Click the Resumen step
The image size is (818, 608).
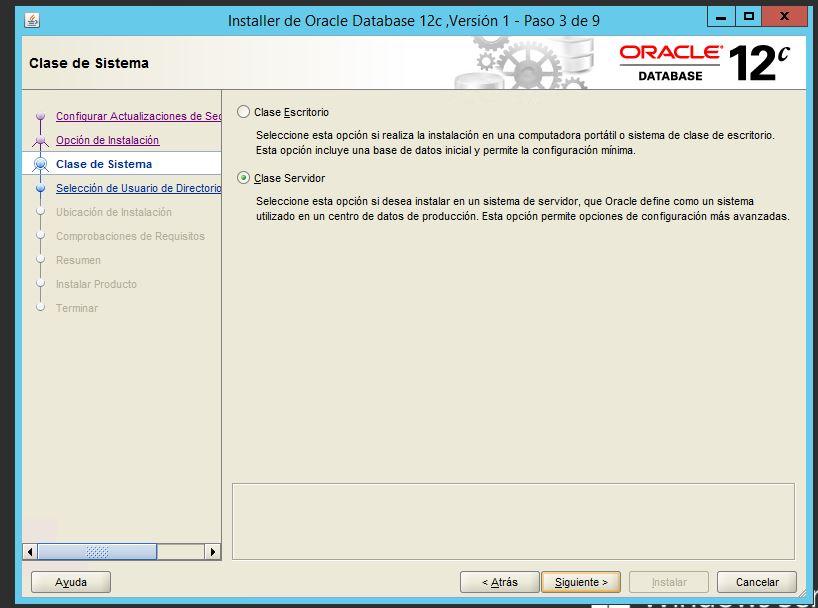point(78,260)
